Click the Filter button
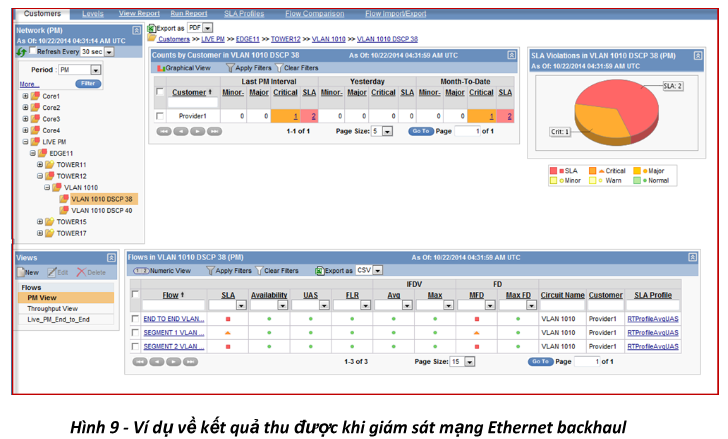Viewport: 728px width, 439px height. point(88,84)
